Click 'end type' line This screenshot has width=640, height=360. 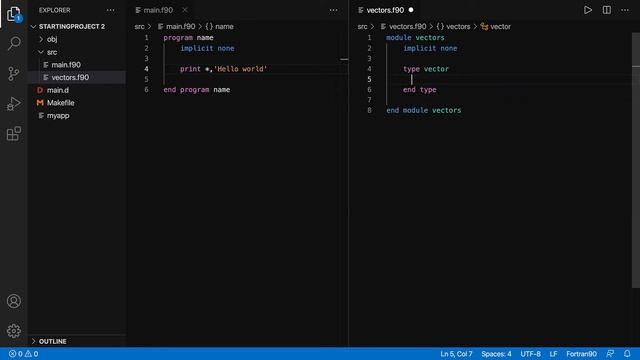coord(420,90)
